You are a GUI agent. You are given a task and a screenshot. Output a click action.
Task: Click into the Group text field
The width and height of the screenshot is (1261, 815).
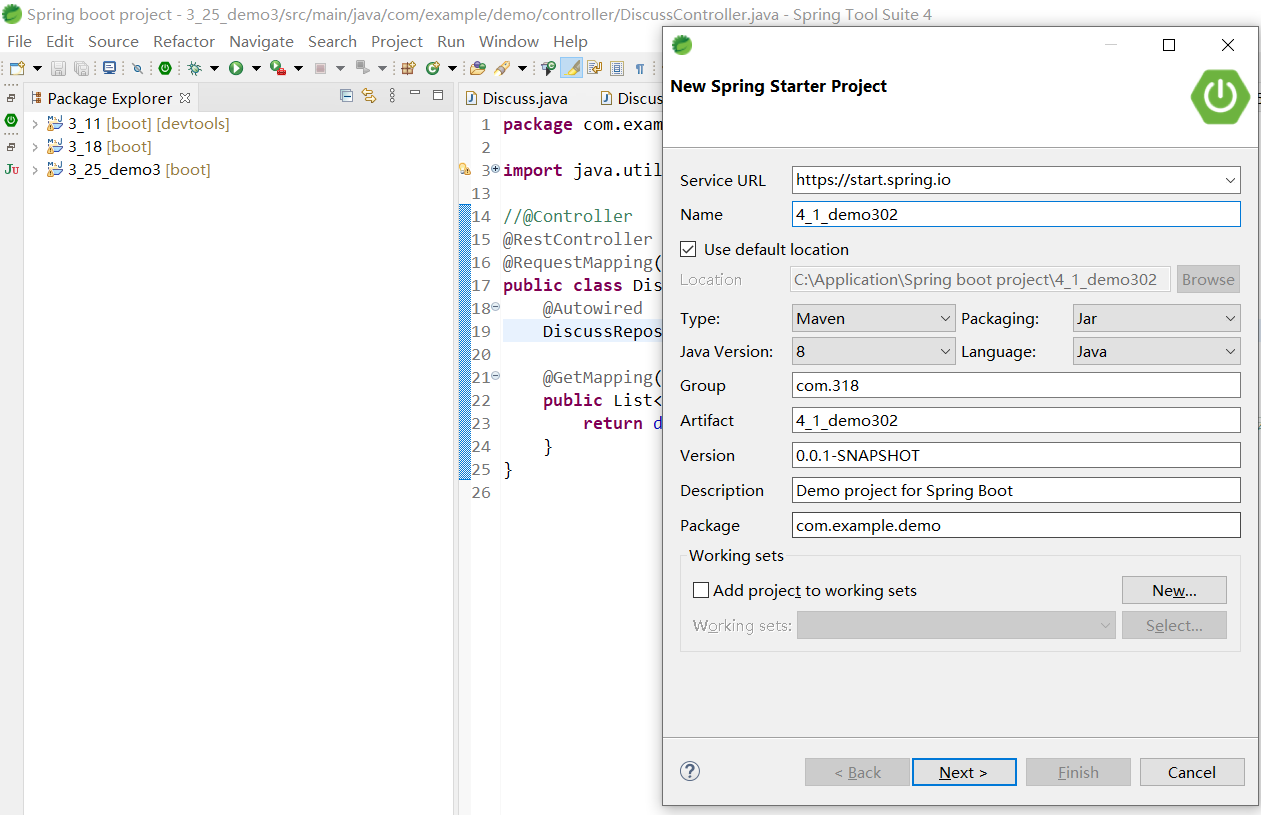[1015, 386]
